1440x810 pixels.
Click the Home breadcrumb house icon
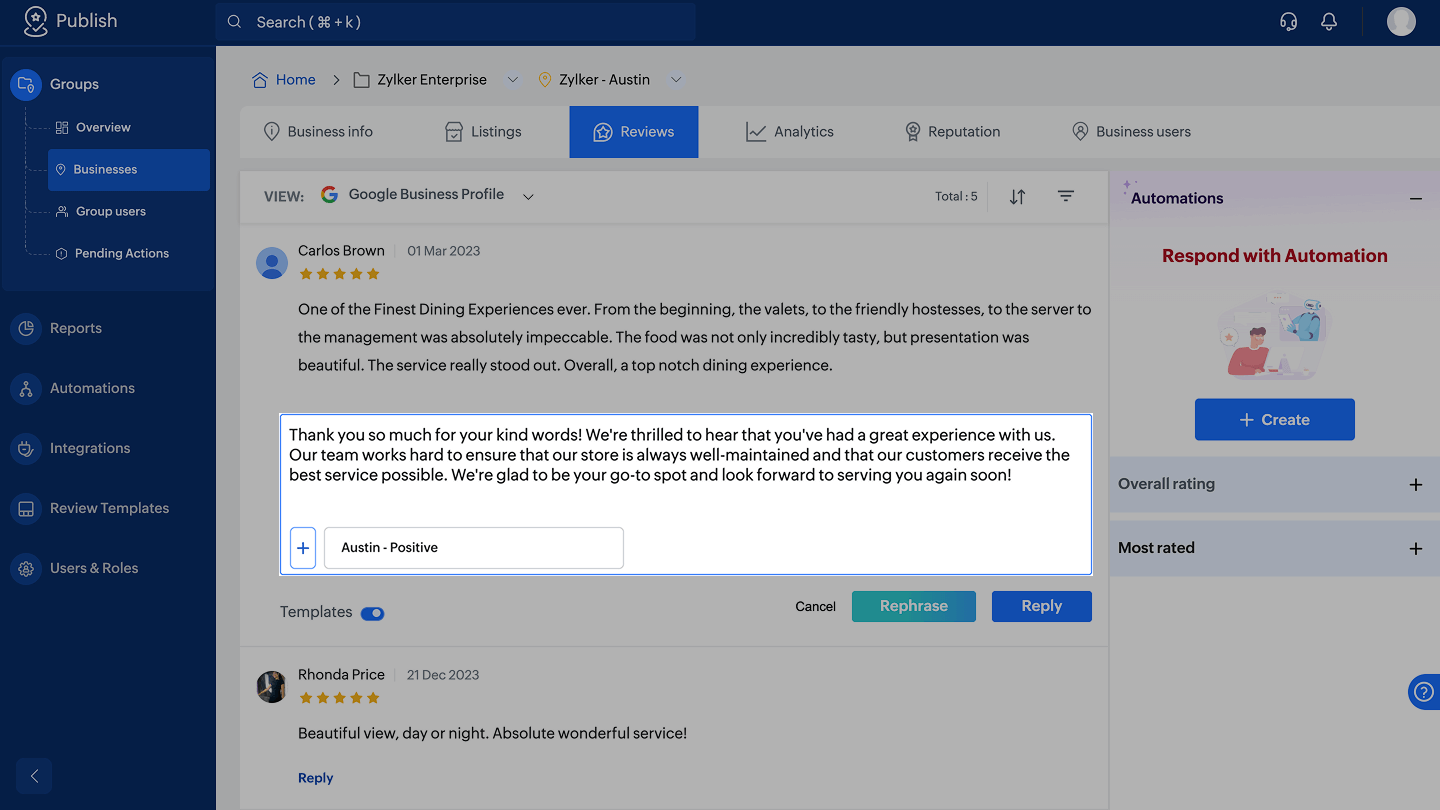[260, 80]
